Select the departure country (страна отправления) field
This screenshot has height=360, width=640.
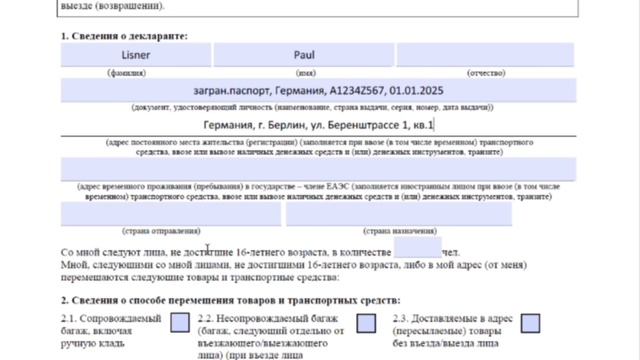pos(171,214)
